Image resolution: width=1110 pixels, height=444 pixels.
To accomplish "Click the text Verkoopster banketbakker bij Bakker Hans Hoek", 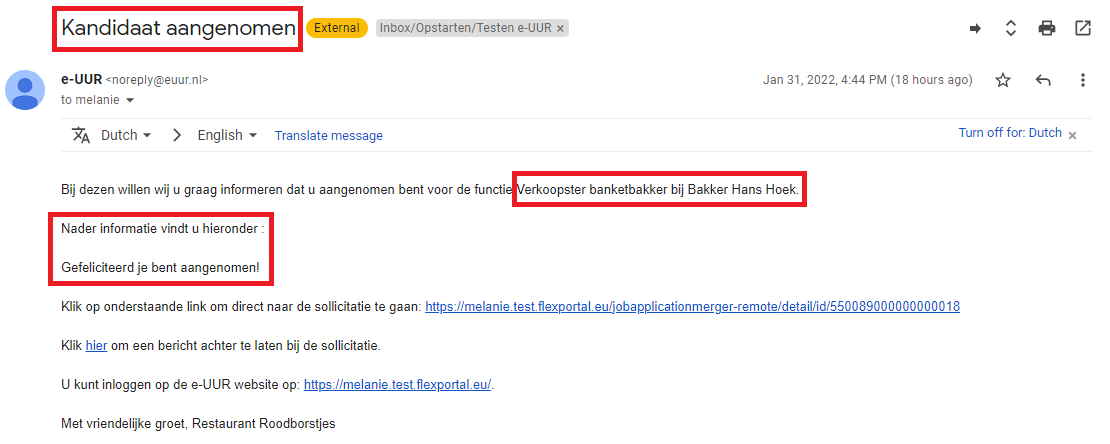I will click(x=659, y=190).
